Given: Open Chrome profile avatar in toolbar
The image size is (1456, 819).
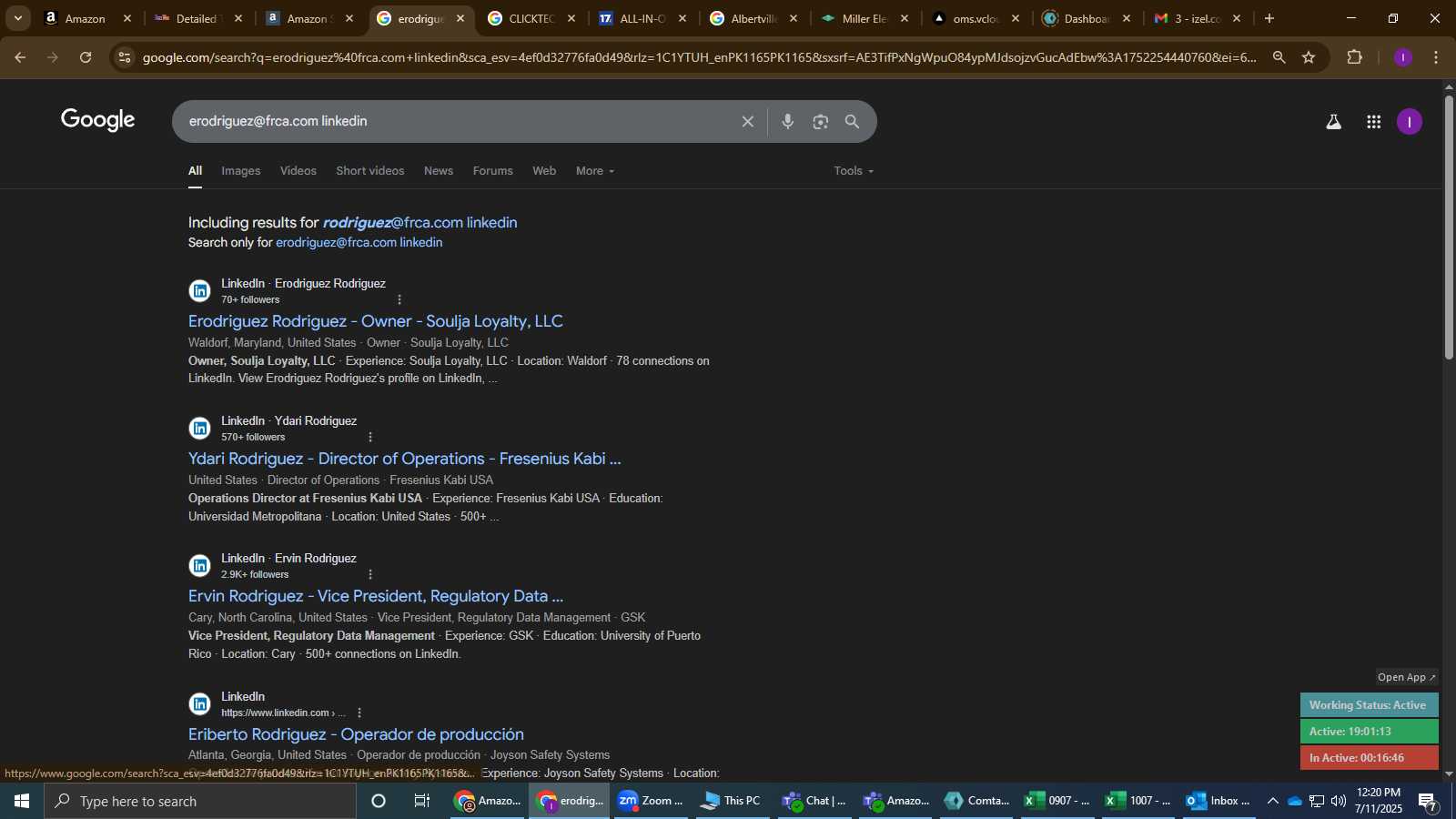Looking at the screenshot, I should point(1402,57).
